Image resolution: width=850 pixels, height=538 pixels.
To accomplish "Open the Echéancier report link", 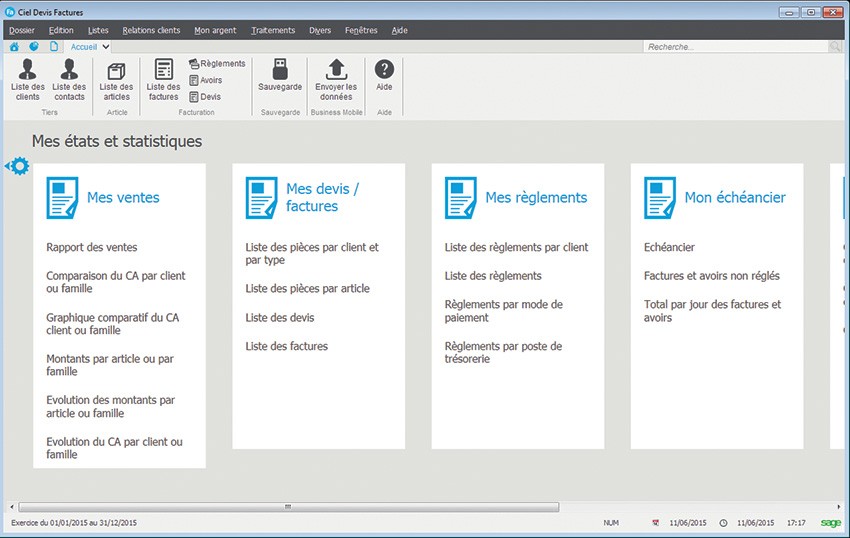I will 669,247.
